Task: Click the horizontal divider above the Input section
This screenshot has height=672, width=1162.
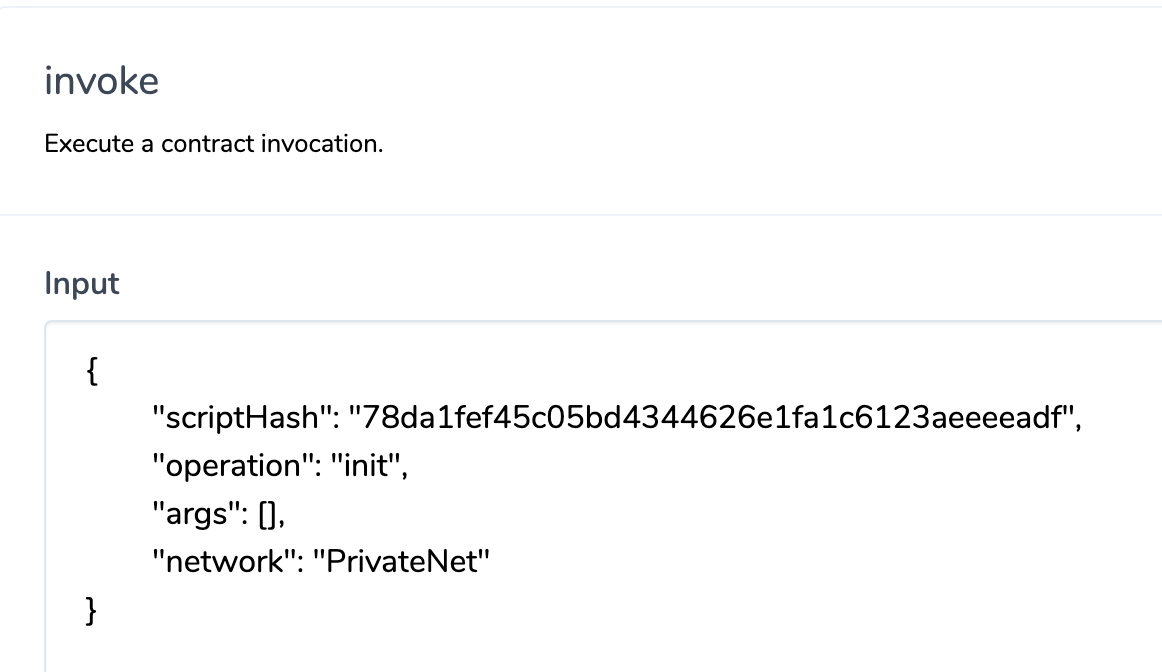Action: 580,214
